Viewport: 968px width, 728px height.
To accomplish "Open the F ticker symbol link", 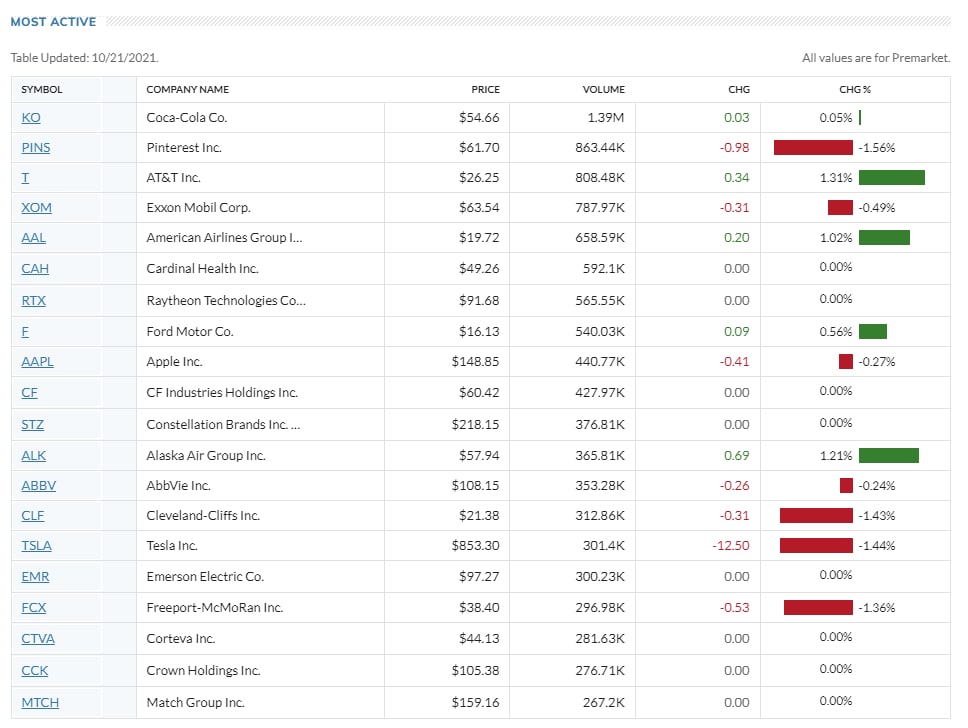I will coord(25,332).
